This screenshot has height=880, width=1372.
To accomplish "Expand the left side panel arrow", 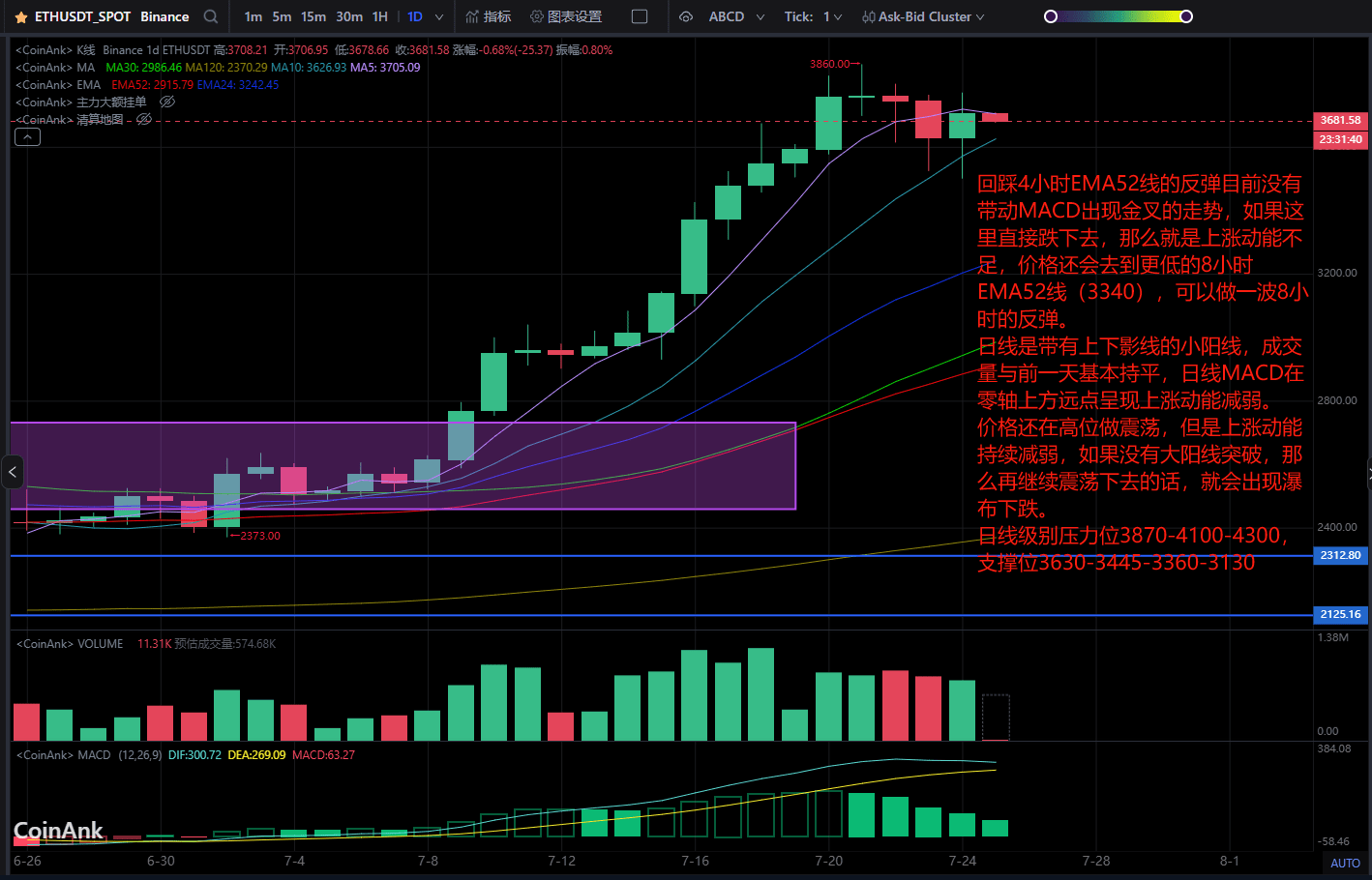I will (x=12, y=472).
